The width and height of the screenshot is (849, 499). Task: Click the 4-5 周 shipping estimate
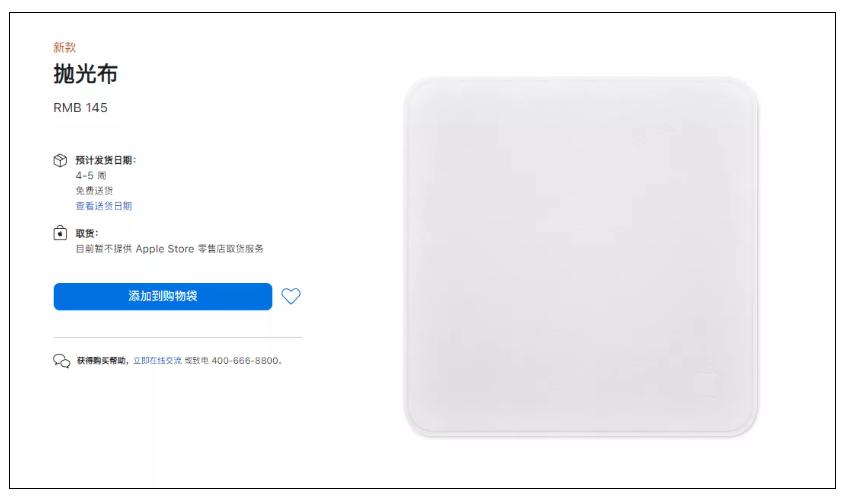point(91,175)
